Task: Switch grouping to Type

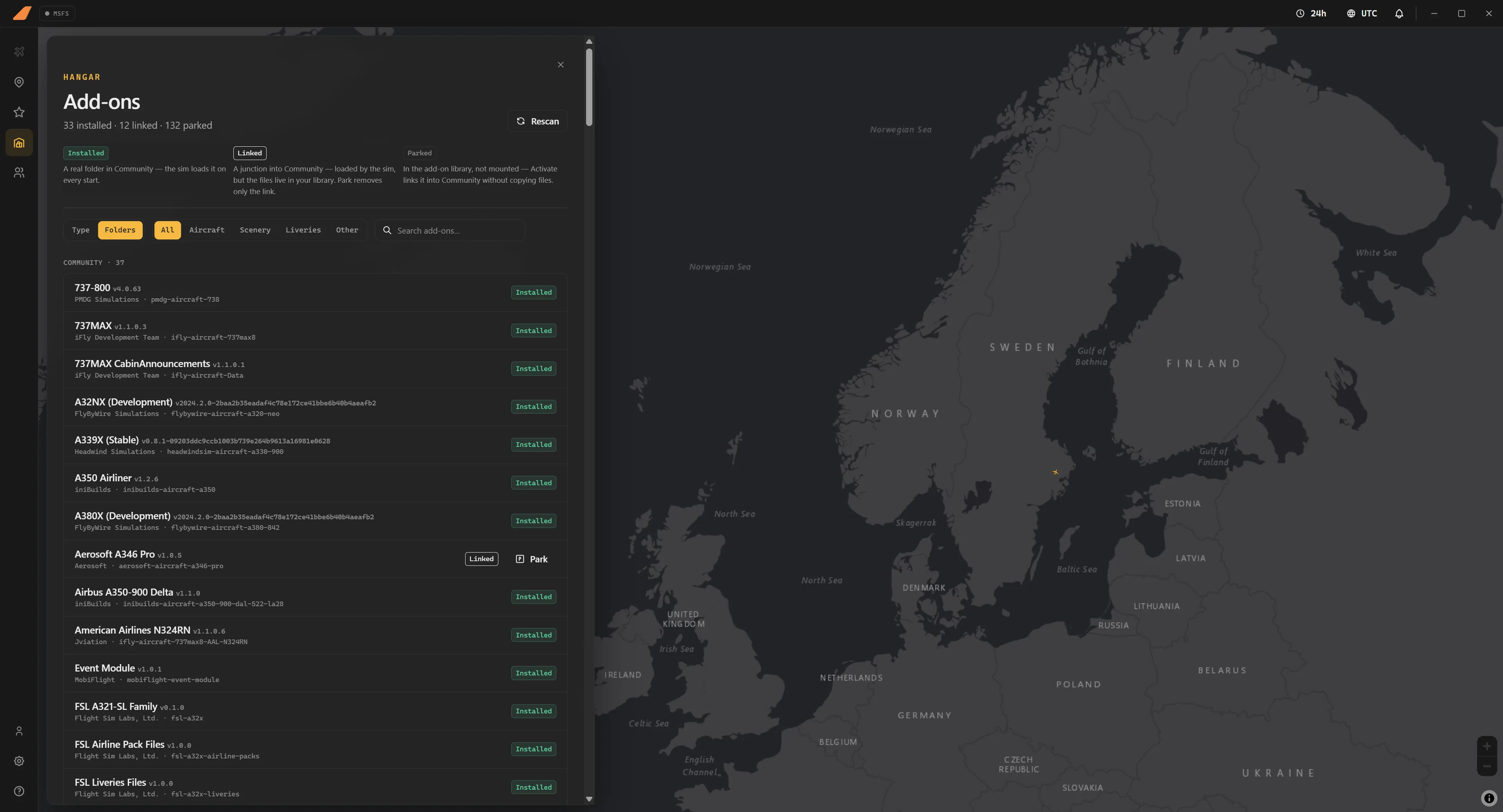Action: coord(81,230)
